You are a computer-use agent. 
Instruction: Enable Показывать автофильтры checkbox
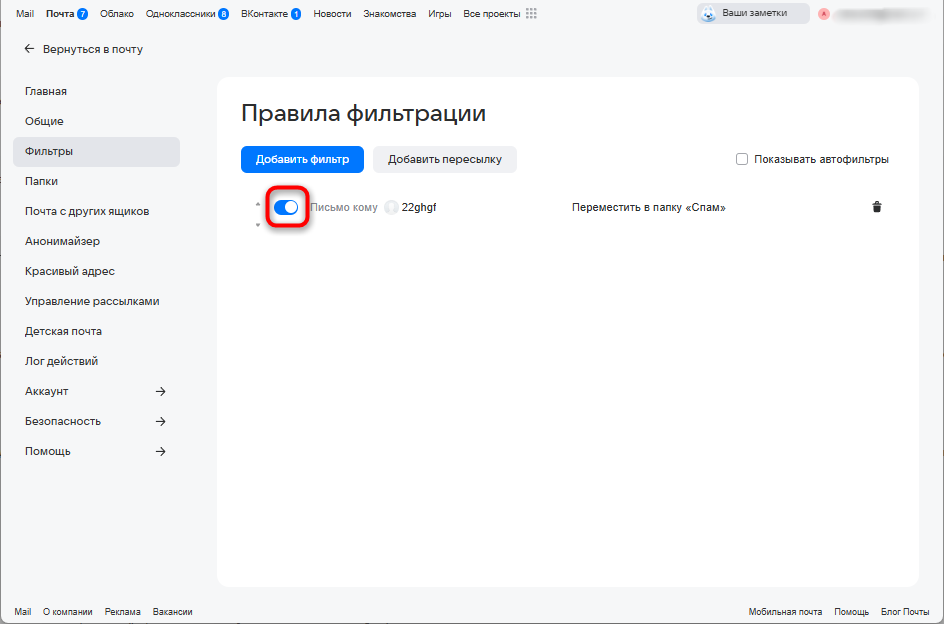[742, 159]
